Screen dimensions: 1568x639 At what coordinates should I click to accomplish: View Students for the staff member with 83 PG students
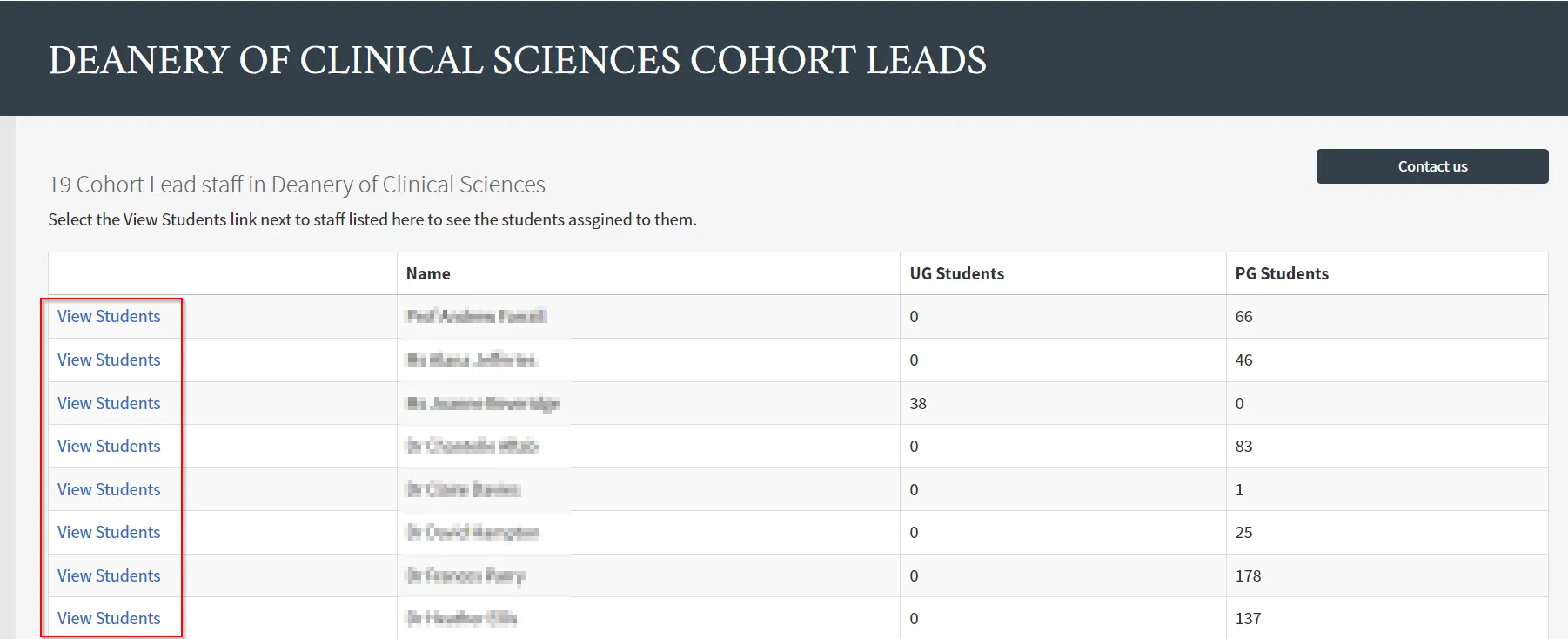[x=108, y=446]
